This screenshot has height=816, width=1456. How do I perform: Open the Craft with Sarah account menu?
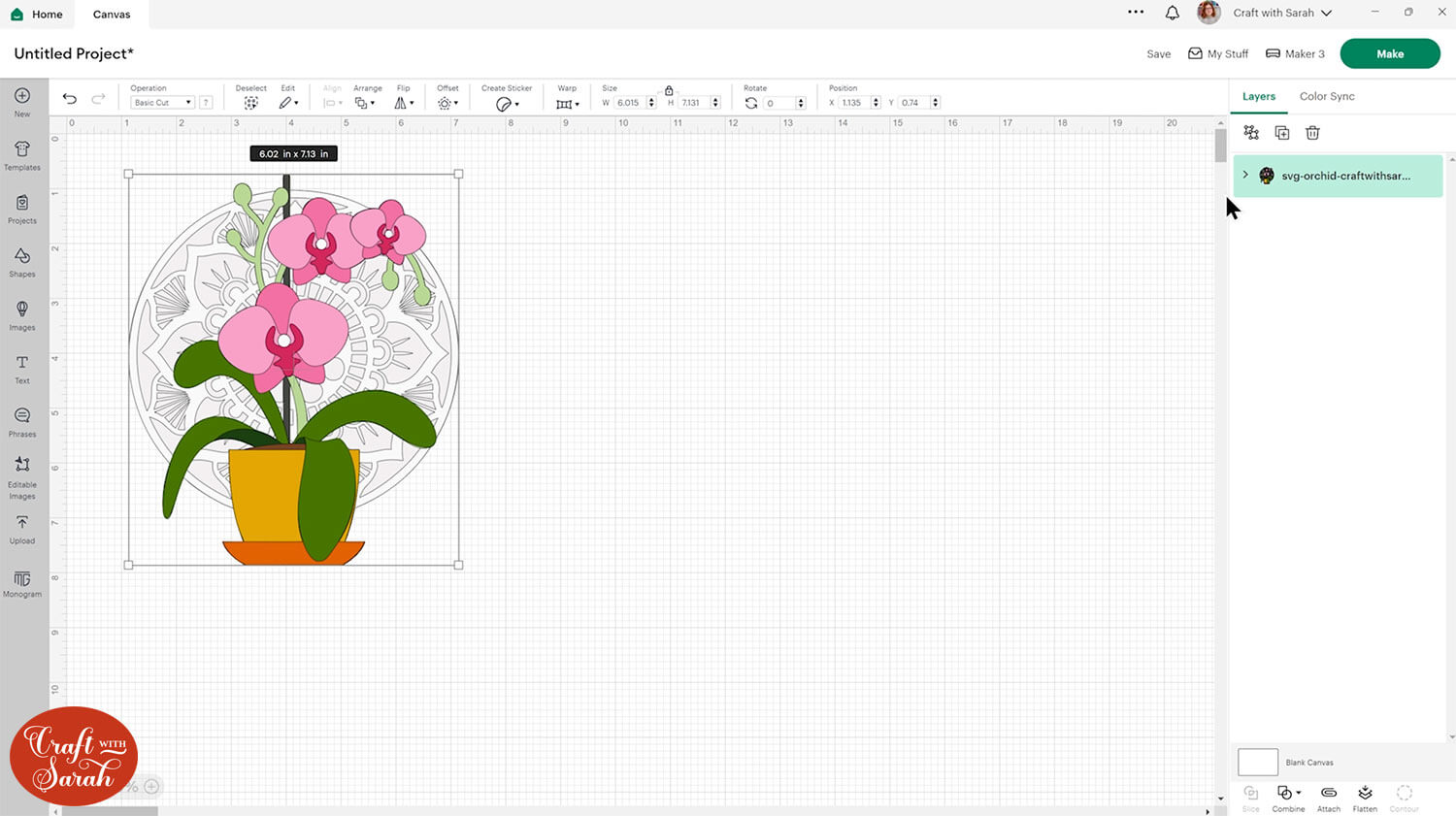pos(1281,13)
